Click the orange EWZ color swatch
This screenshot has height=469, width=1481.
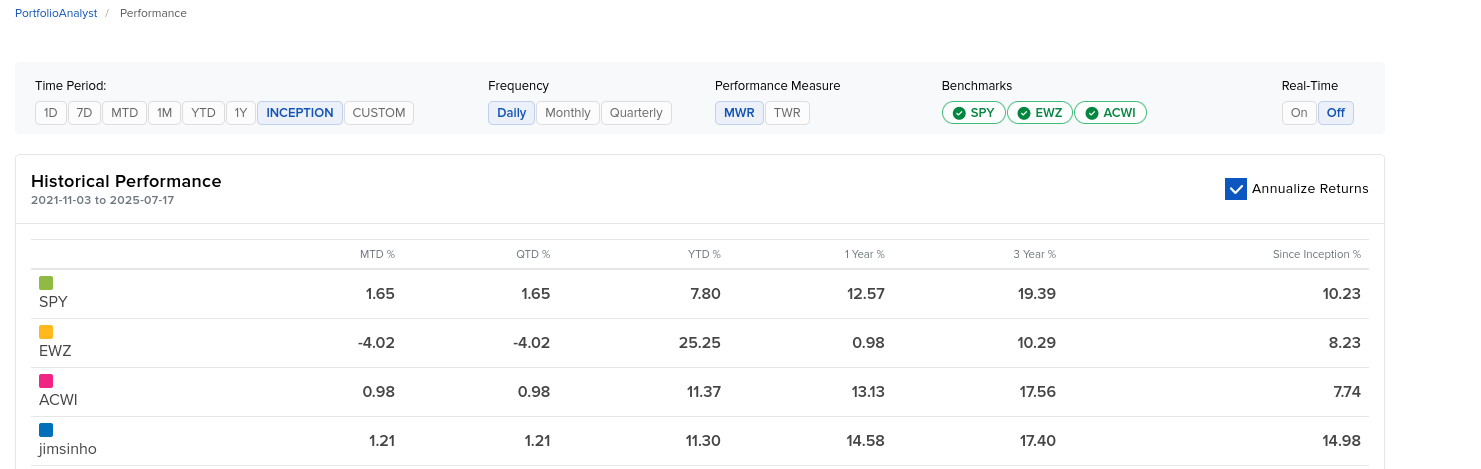click(46, 332)
